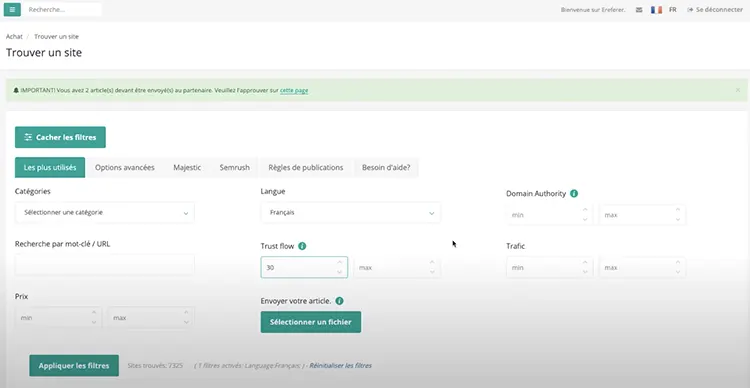Click the French flag icon
750x388 pixels.
click(656, 10)
